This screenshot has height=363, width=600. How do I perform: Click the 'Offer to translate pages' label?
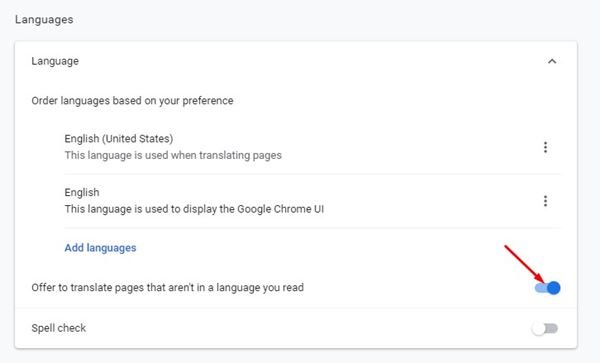click(x=168, y=288)
